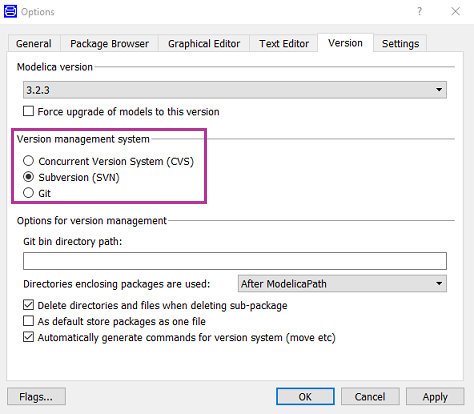Open the Graphical Editor tab
The width and height of the screenshot is (474, 414).
(x=204, y=44)
